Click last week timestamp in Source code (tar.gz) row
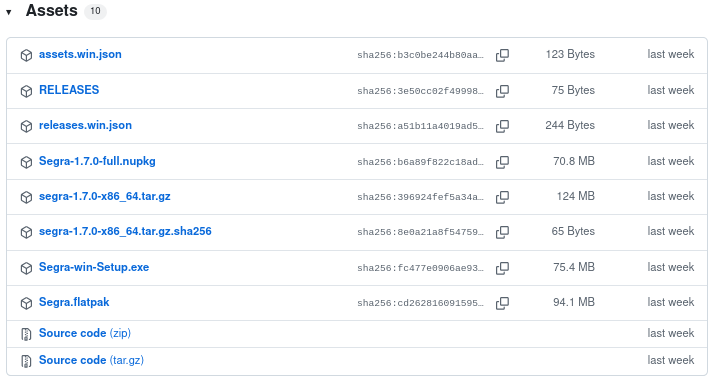Image resolution: width=716 pixels, height=387 pixels. pos(671,360)
